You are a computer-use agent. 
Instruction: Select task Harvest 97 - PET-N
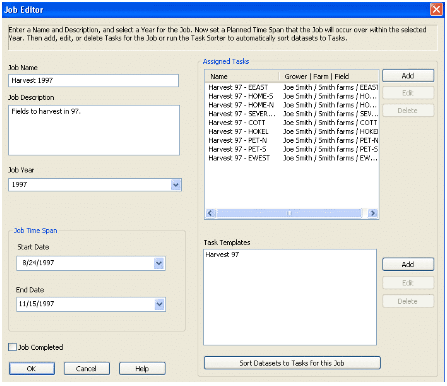(238, 140)
